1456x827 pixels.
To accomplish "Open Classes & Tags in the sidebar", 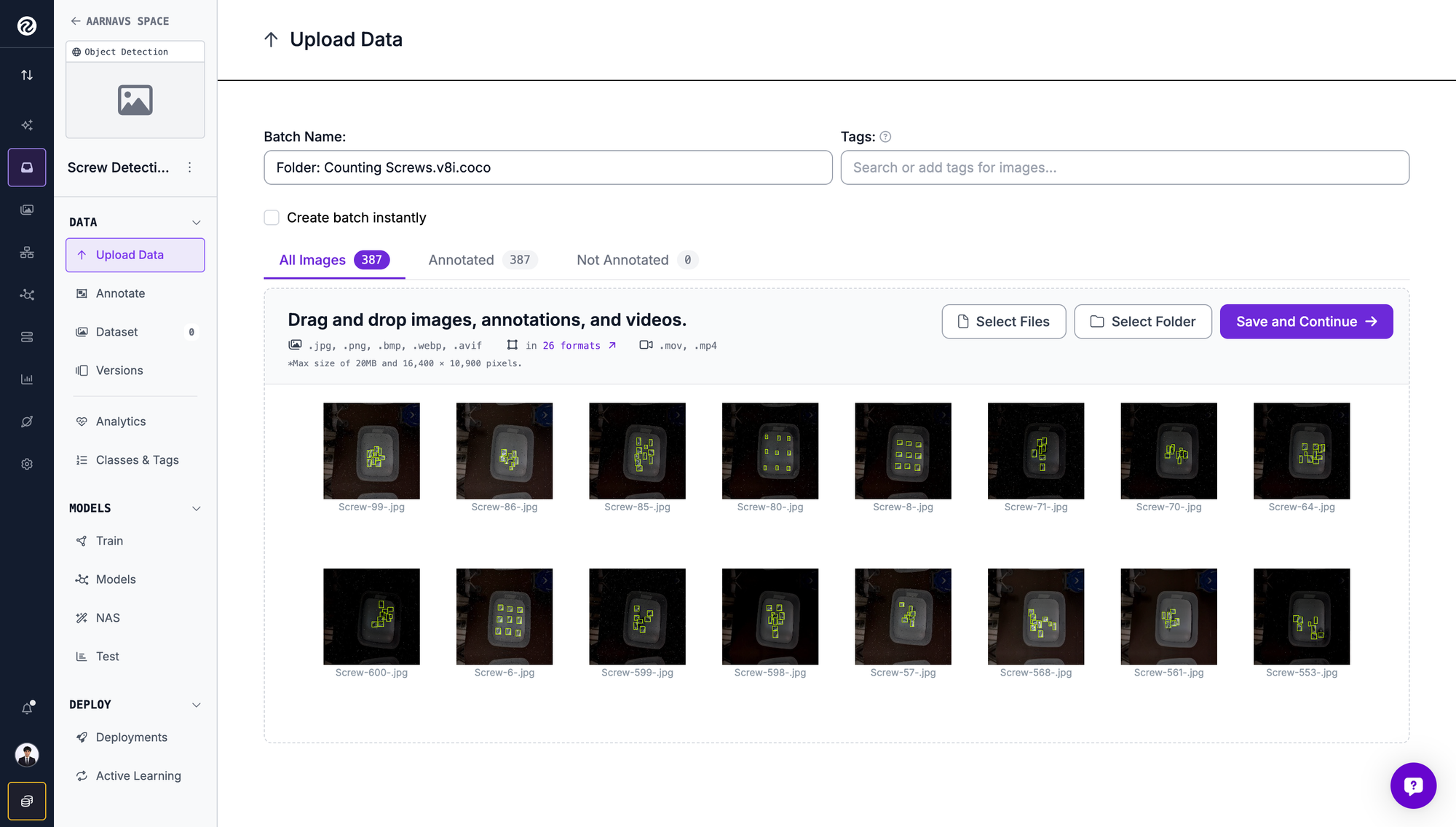I will pyautogui.click(x=135, y=460).
